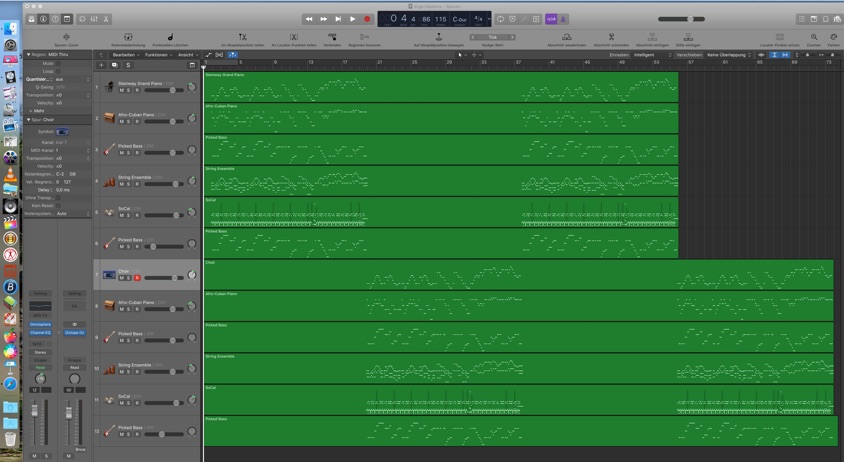Tick the Ohne Transp. checkbox
Screen dimensions: 844x462
point(58,198)
